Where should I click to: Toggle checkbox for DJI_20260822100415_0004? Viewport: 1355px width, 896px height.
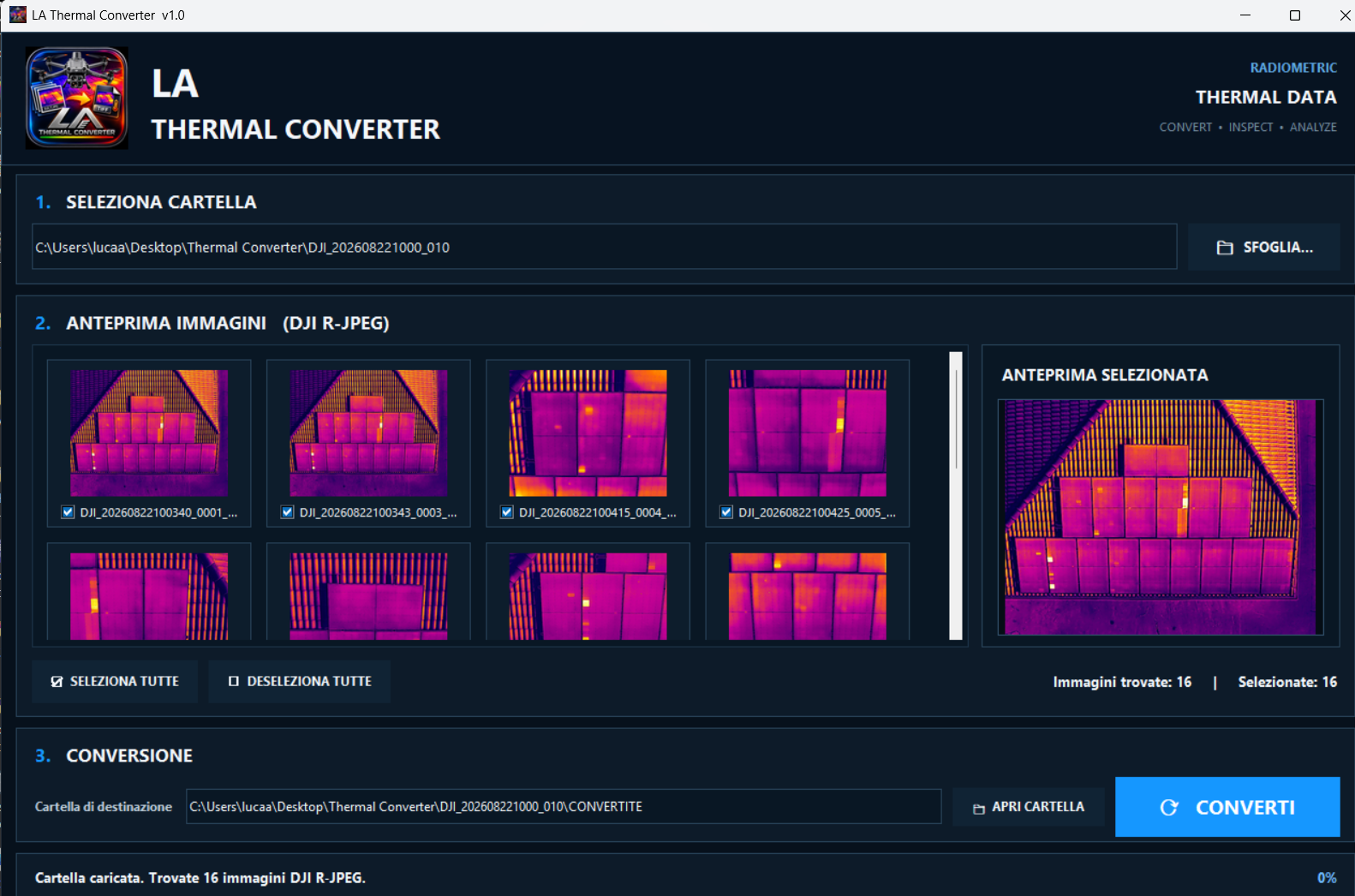(x=506, y=512)
